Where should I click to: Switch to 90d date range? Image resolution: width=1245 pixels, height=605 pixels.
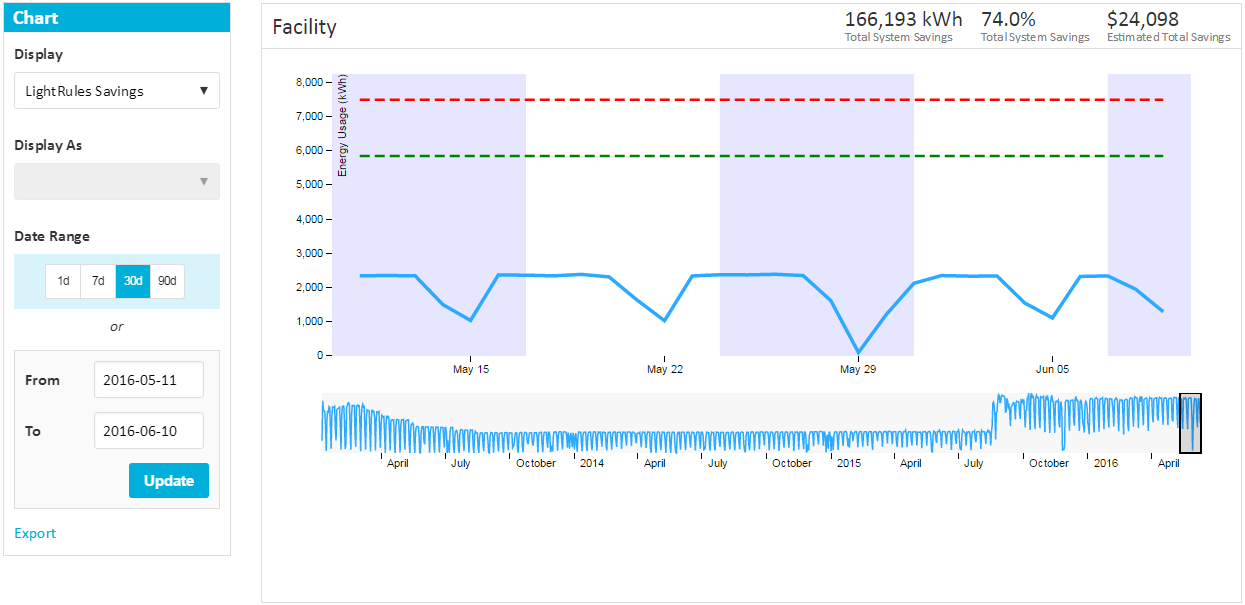click(x=167, y=281)
